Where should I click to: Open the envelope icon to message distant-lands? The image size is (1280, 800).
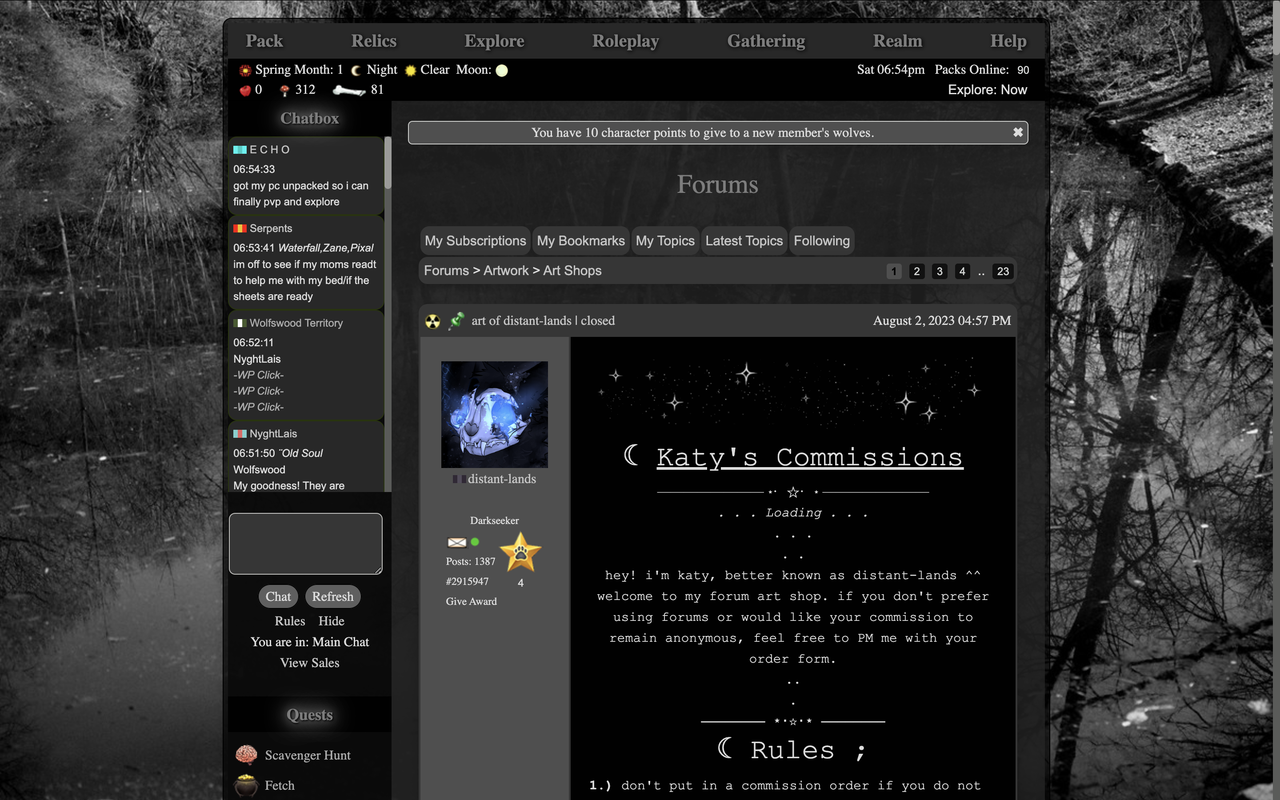click(x=455, y=542)
